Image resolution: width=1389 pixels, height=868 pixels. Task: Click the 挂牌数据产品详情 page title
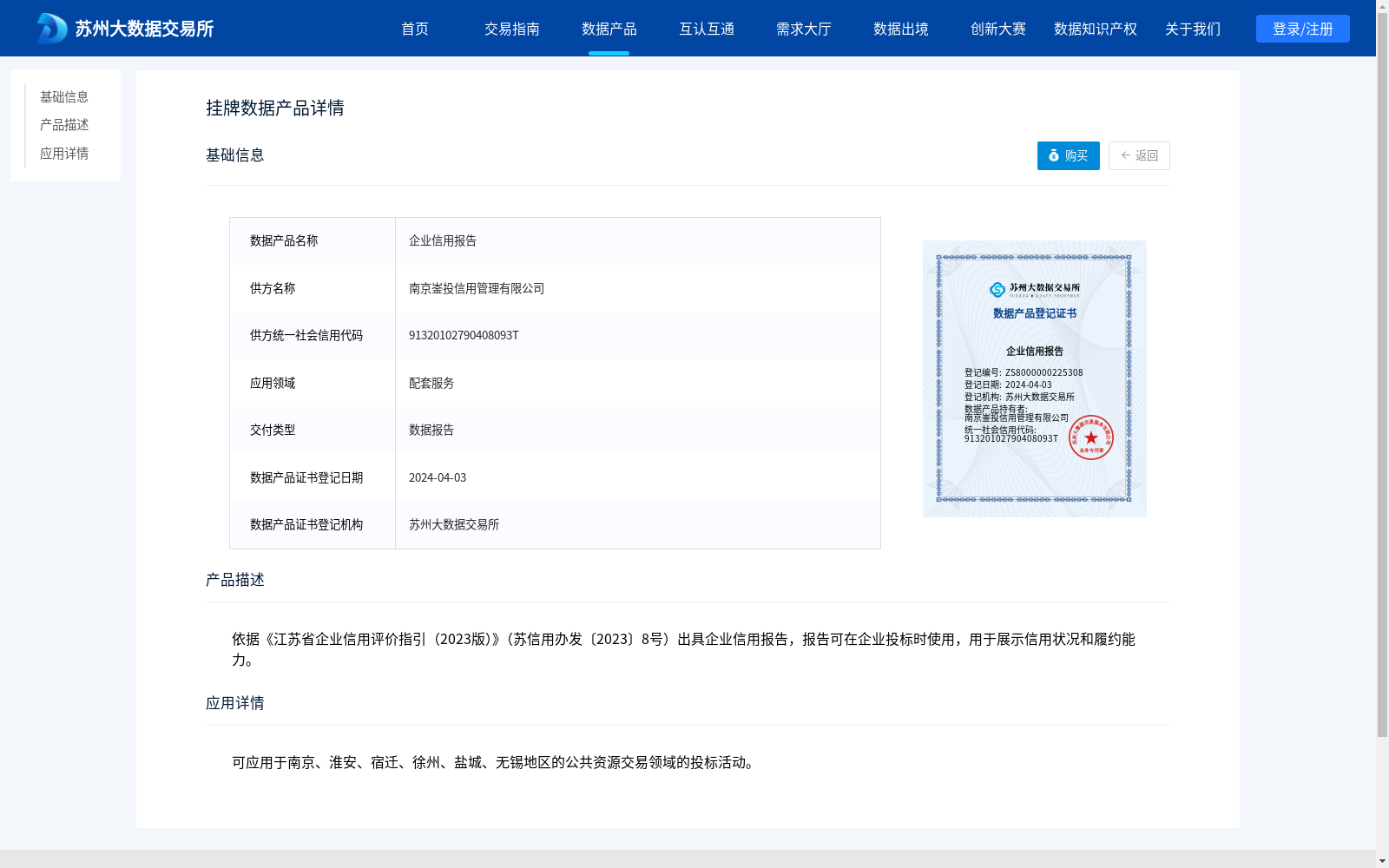click(x=275, y=108)
